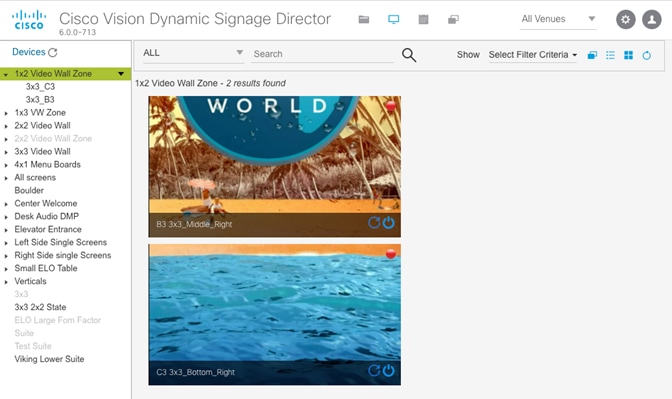
Task: Select Elevator Entrance group
Action: point(48,229)
